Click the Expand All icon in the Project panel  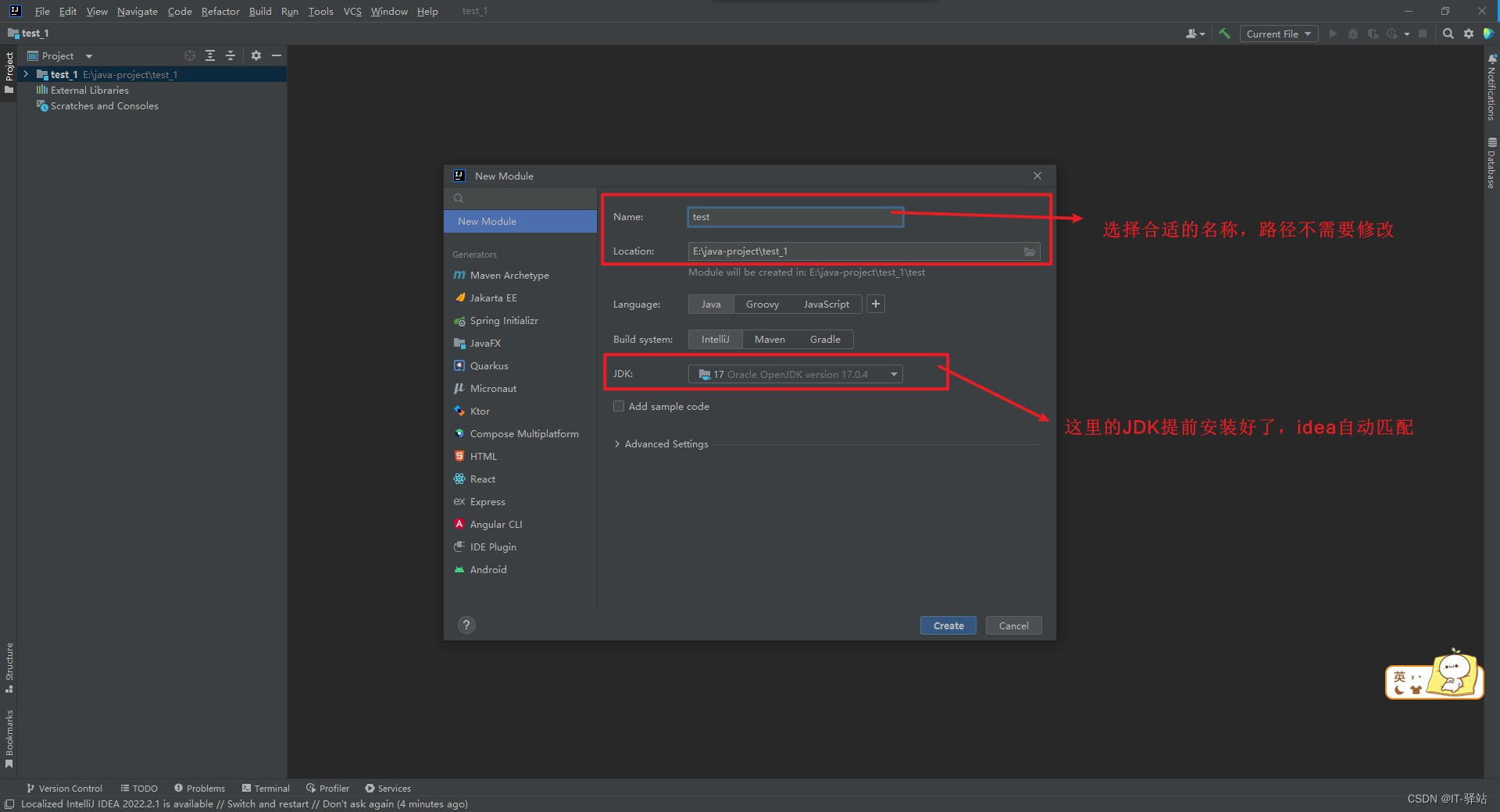click(x=210, y=55)
